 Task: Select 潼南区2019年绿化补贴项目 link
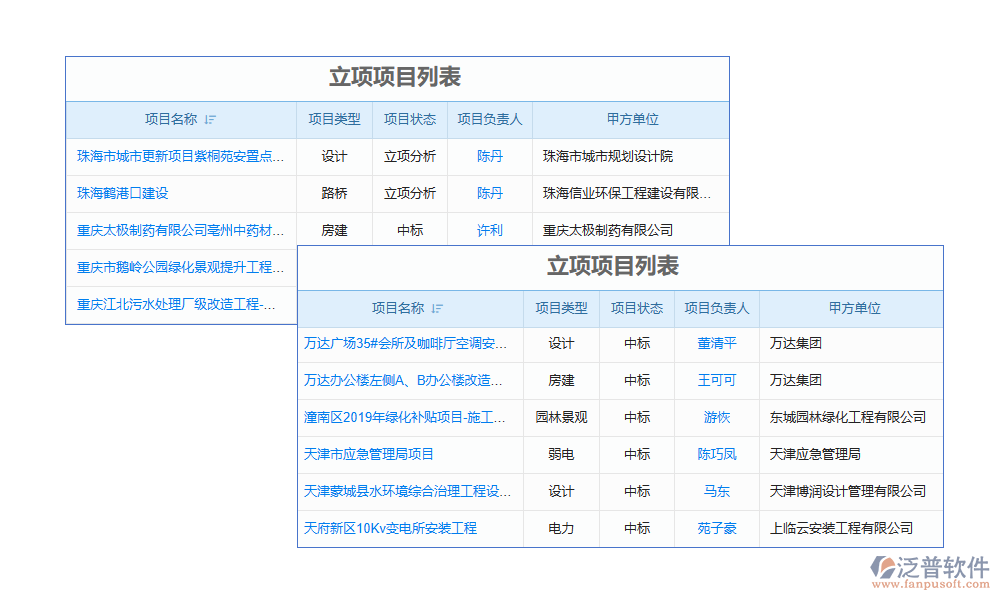[405, 417]
